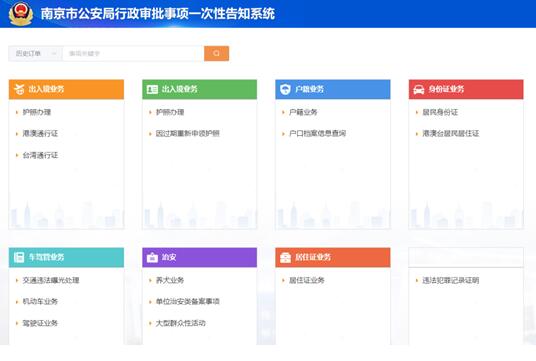
Task: Click the ID card icon on the green card
Action: click(152, 89)
